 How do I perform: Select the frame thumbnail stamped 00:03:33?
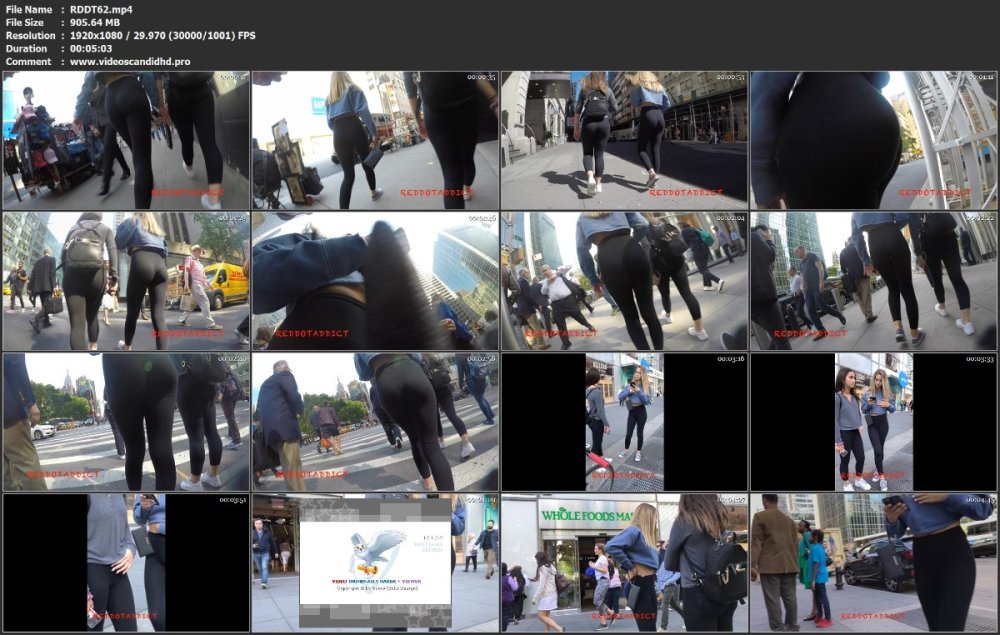click(874, 422)
